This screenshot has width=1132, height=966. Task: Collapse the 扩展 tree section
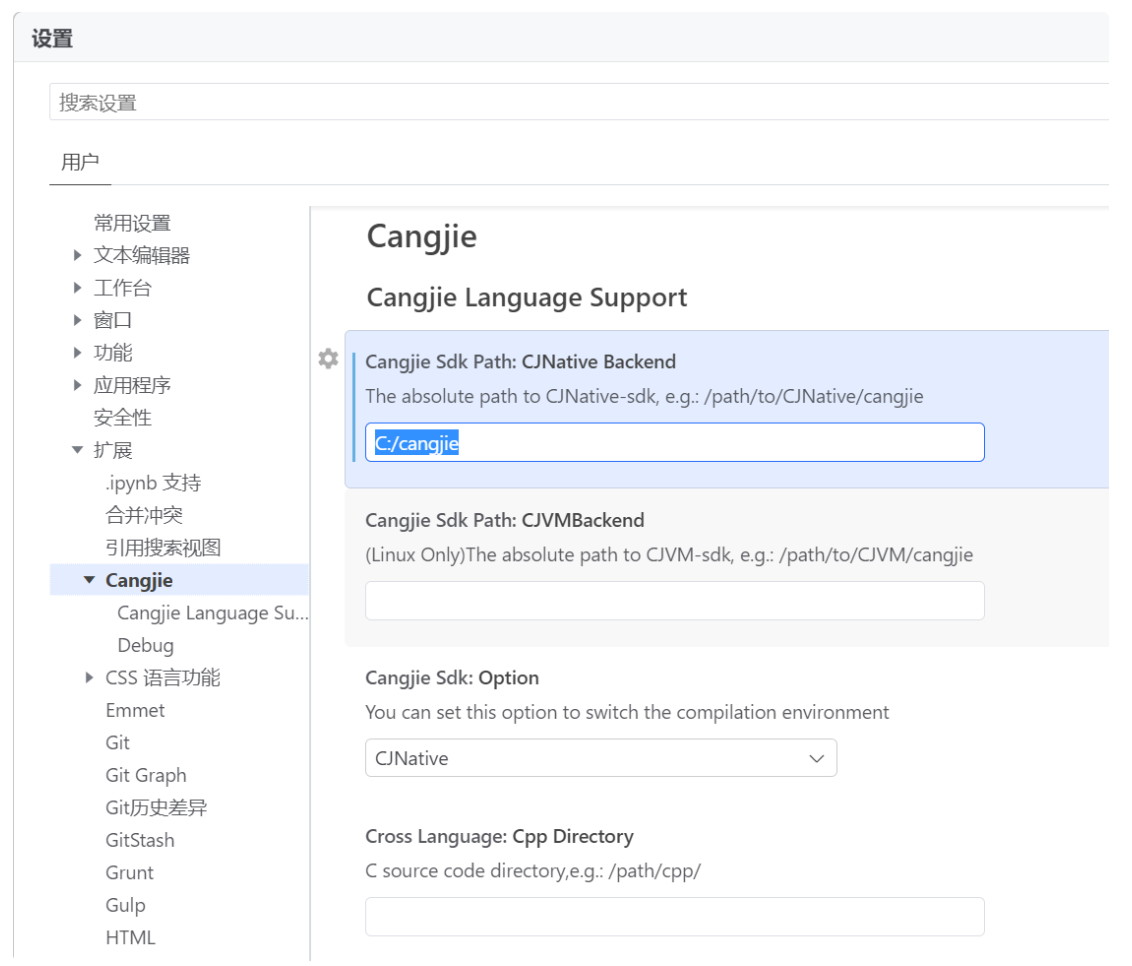(x=78, y=450)
